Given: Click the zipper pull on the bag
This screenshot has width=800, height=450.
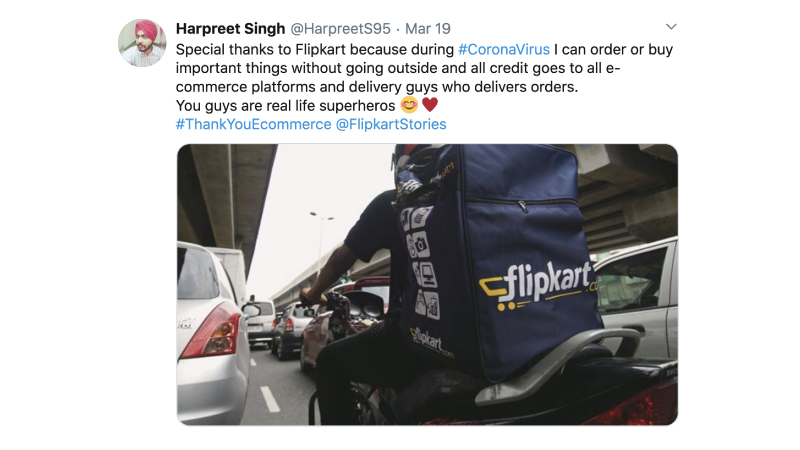Looking at the screenshot, I should click(523, 207).
